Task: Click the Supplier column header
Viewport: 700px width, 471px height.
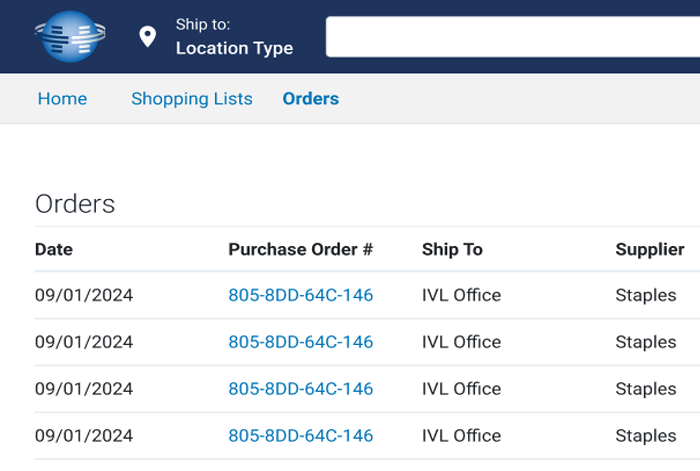Action: 650,249
